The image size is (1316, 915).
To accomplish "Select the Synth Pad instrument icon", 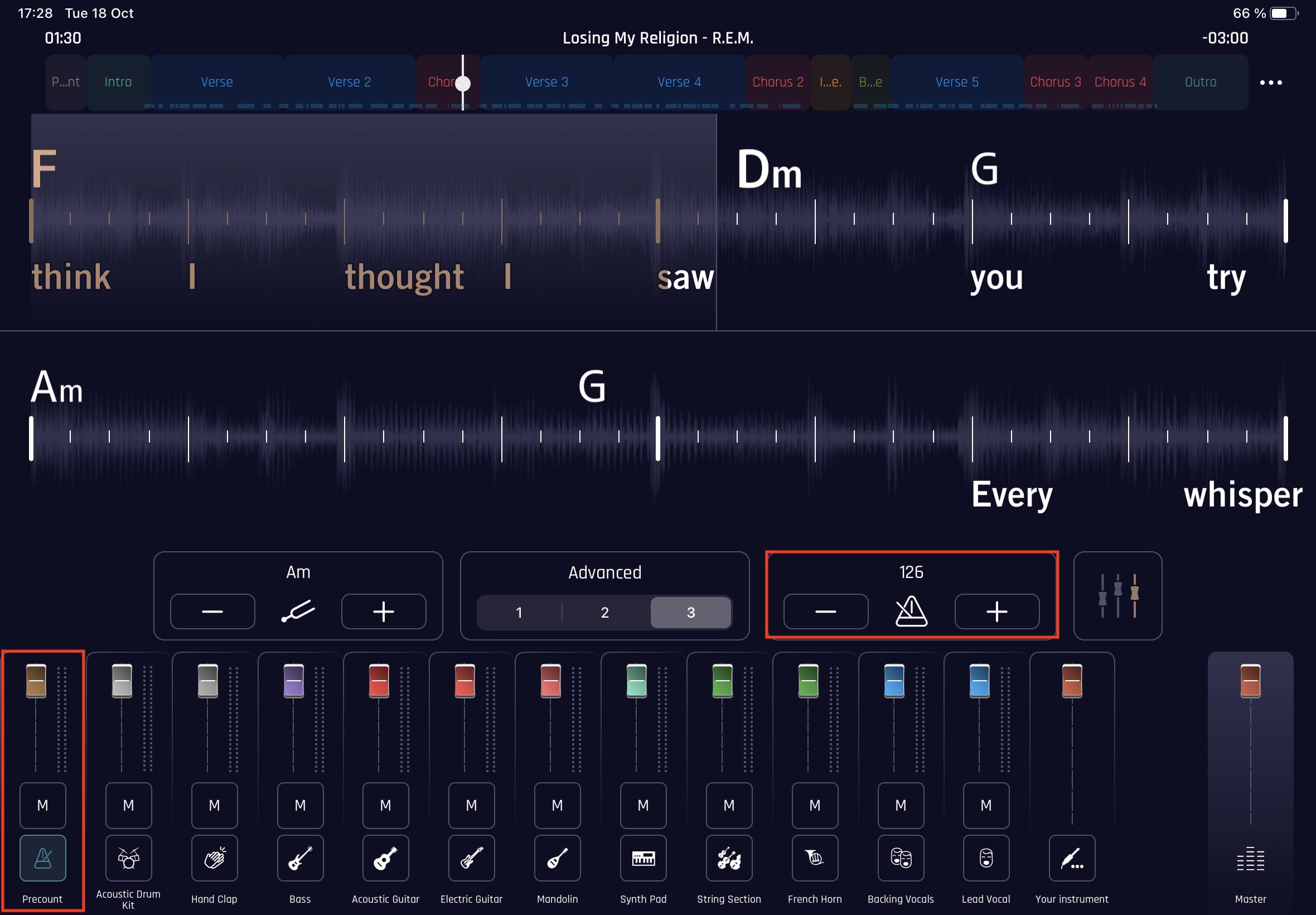I will click(640, 857).
